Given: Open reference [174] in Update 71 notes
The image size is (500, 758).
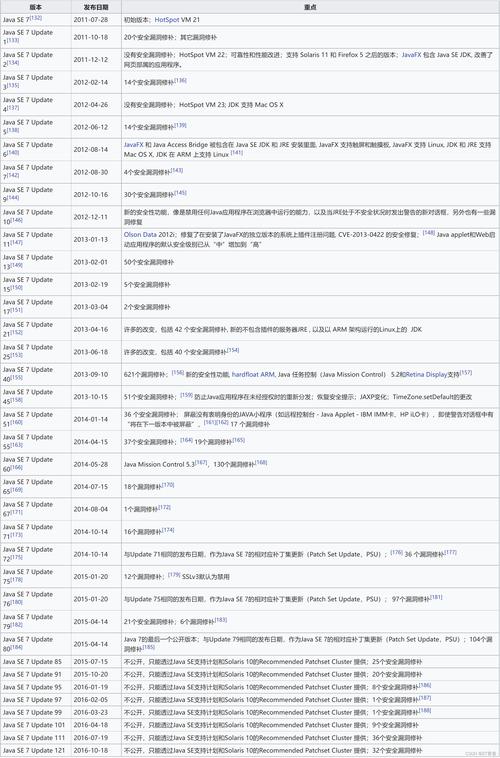Looking at the screenshot, I should click(167, 530).
